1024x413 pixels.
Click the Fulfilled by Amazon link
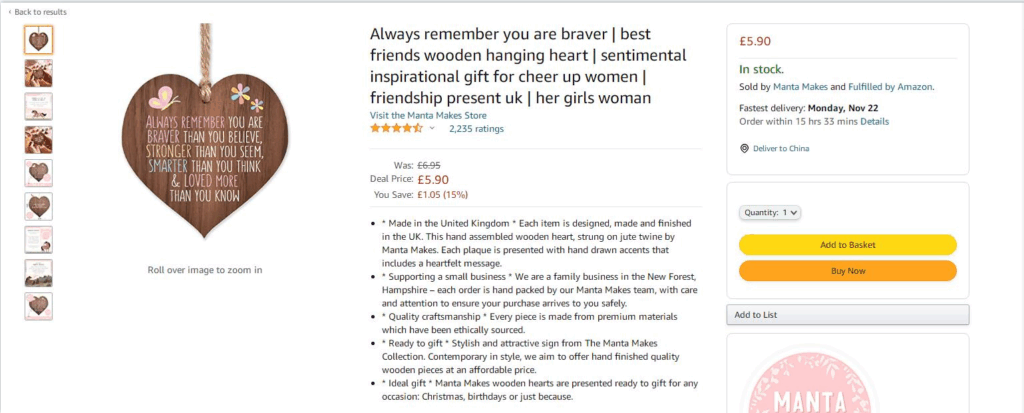pos(890,86)
